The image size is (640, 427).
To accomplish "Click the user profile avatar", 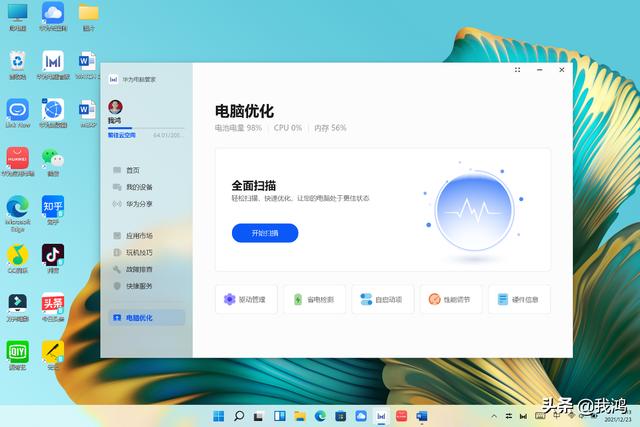I will [x=115, y=106].
